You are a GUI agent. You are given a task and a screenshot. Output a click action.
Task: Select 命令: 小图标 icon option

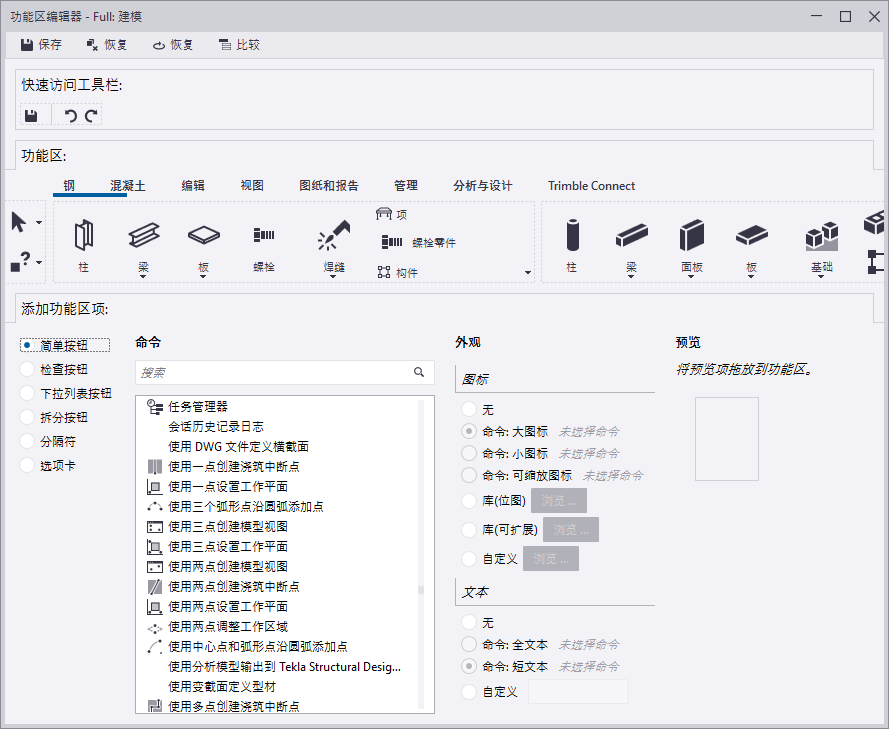coord(468,453)
